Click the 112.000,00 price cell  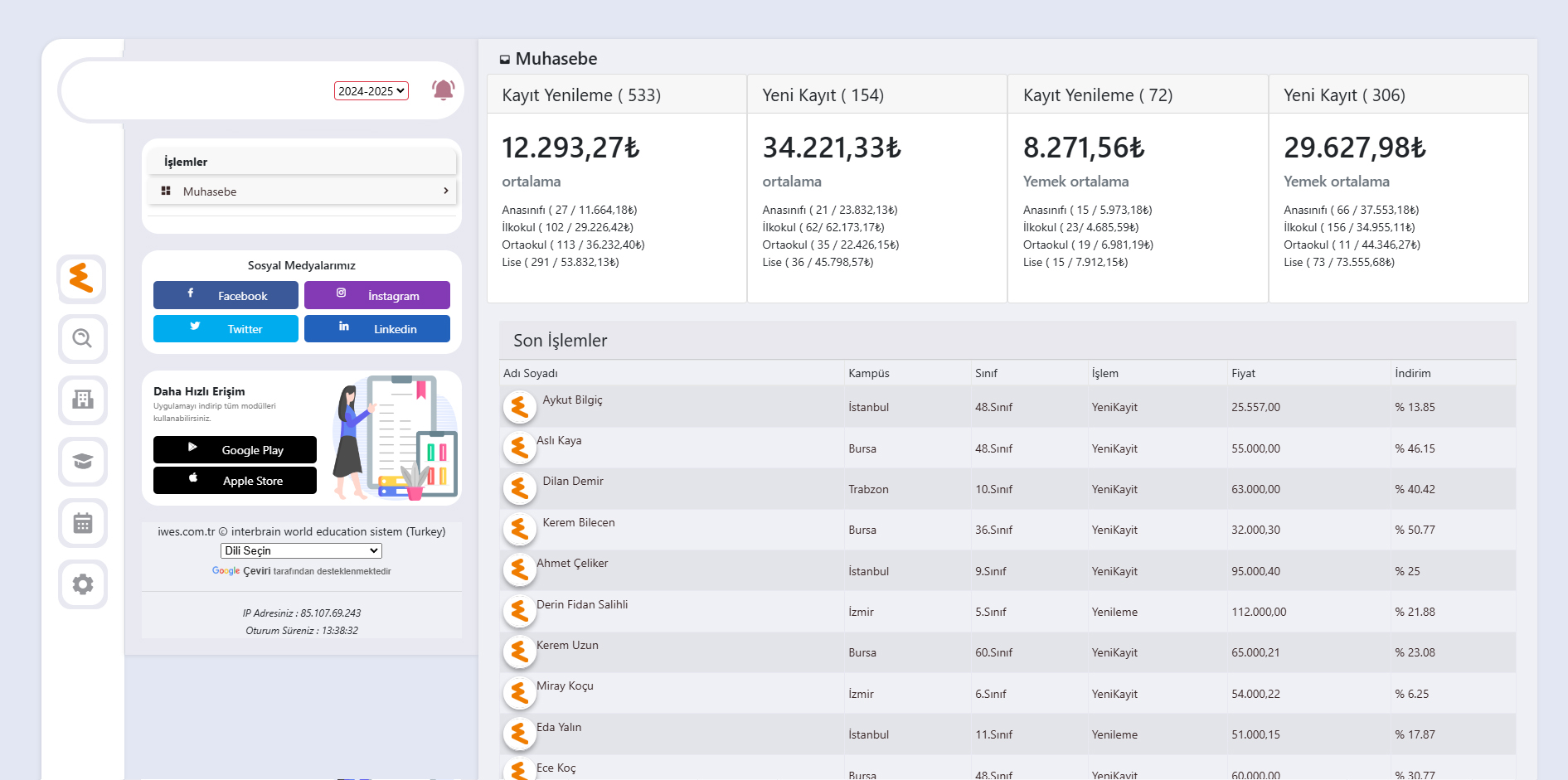pos(1259,612)
